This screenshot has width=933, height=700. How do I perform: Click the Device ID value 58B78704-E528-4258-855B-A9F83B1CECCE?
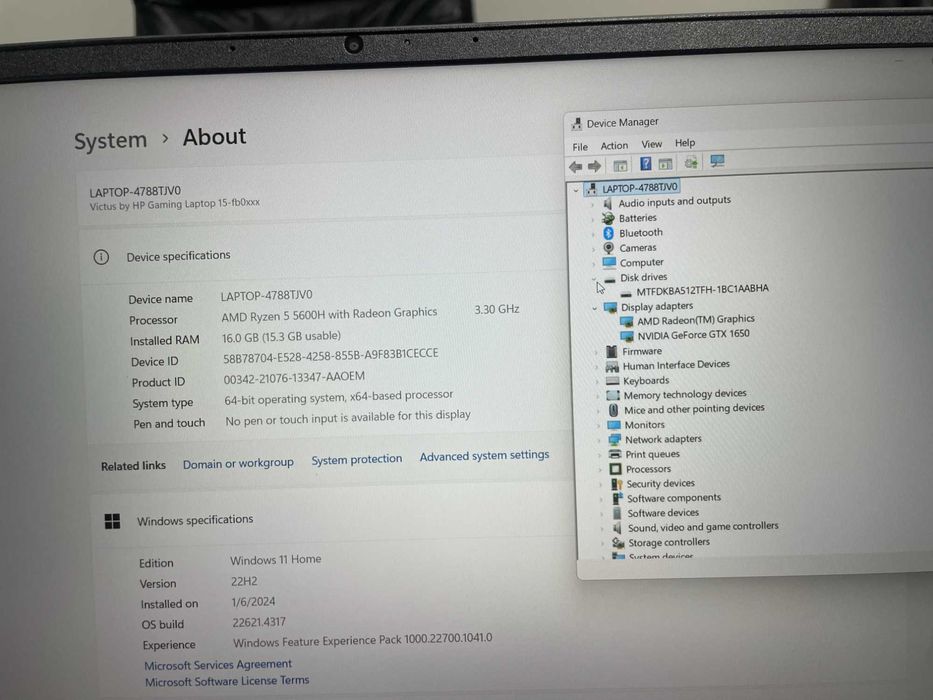point(330,355)
